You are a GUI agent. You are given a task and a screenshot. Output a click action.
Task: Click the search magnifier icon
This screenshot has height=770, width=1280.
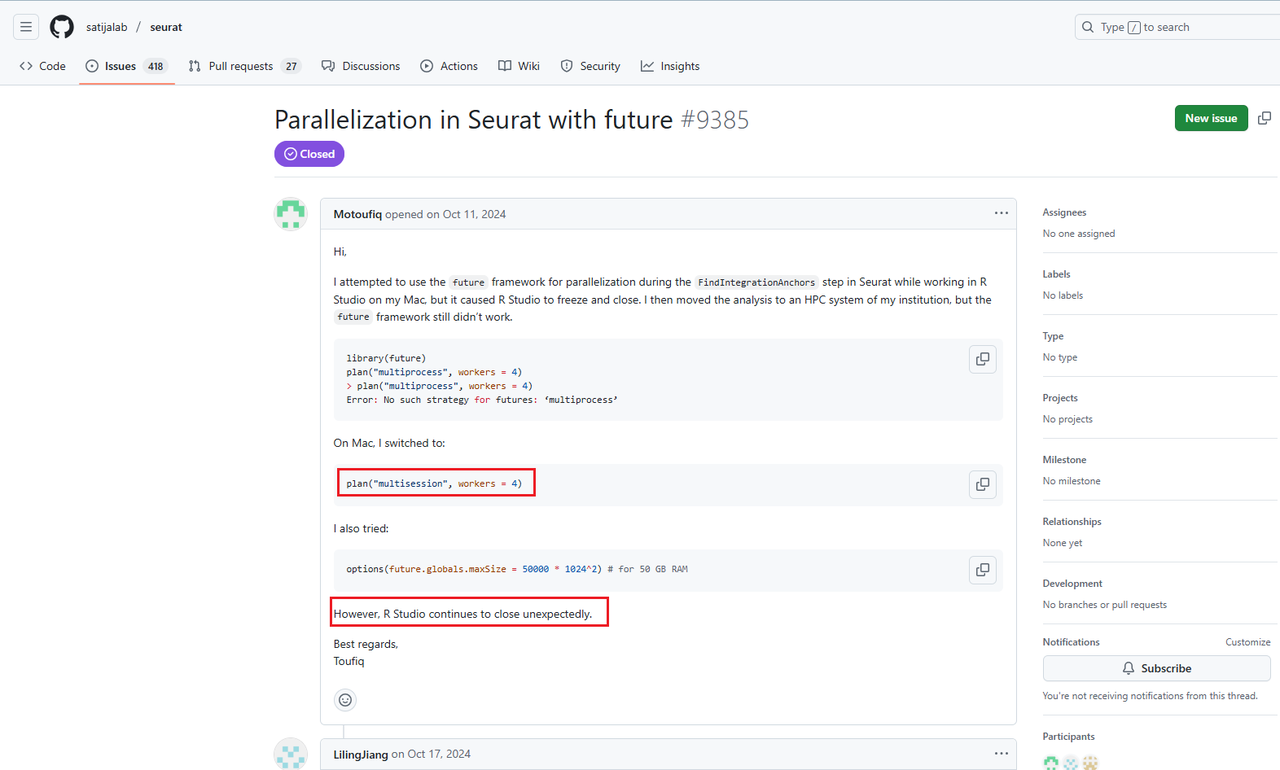click(x=1087, y=27)
